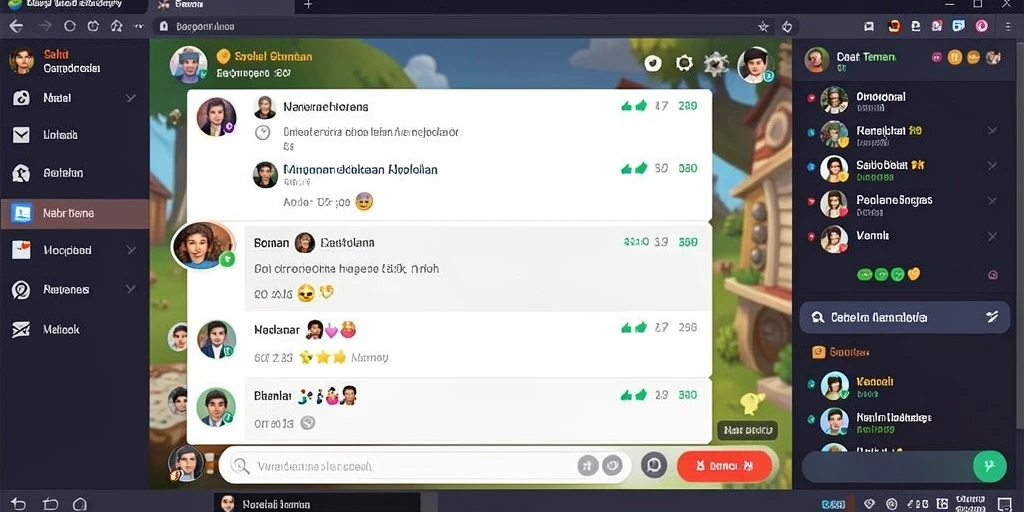
Task: Click the first yellow coin icon in right header
Action: (x=955, y=57)
